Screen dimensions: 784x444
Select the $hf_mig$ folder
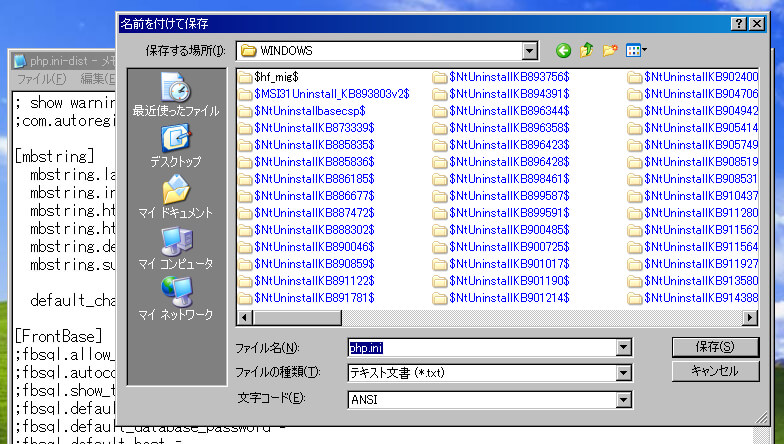coord(269,77)
